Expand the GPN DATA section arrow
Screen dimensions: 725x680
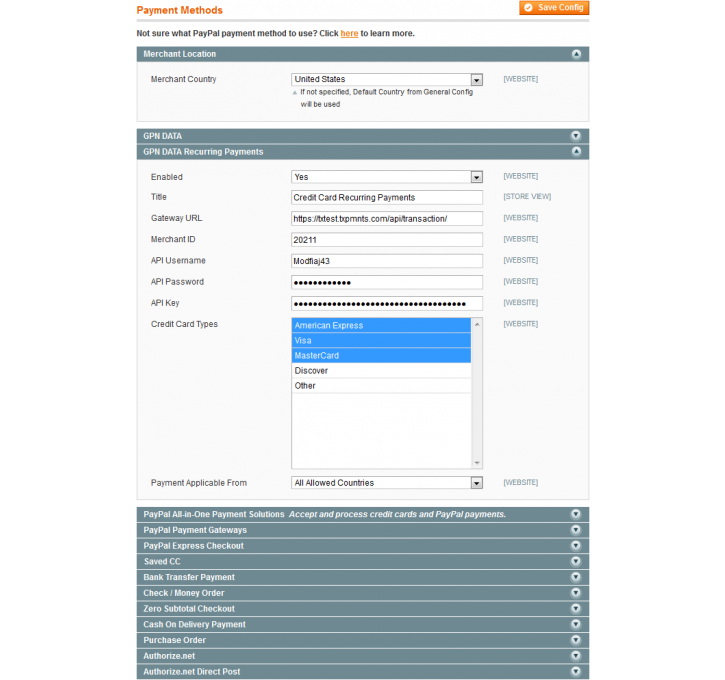click(x=576, y=135)
